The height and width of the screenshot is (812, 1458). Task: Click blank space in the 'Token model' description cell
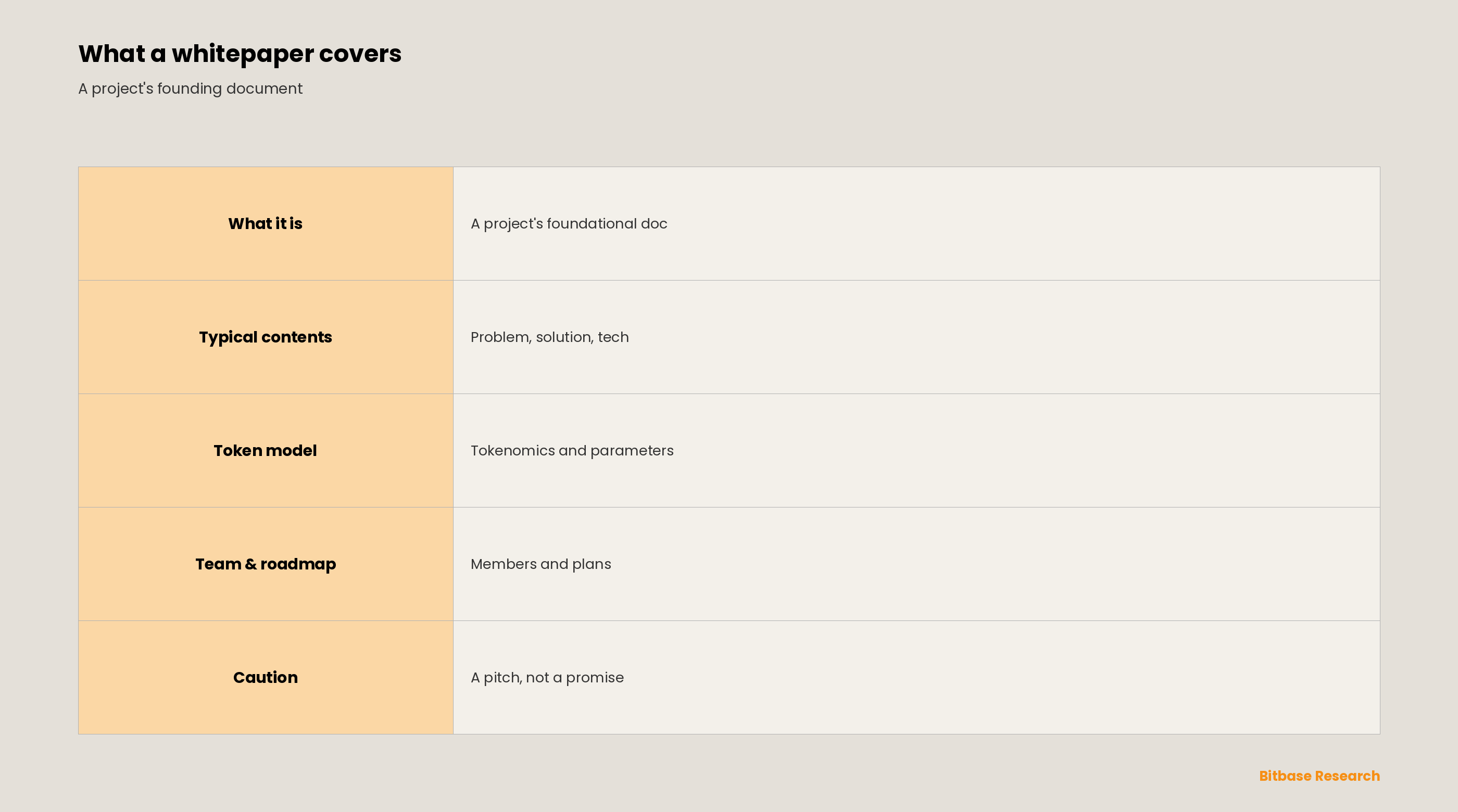tap(1019, 450)
